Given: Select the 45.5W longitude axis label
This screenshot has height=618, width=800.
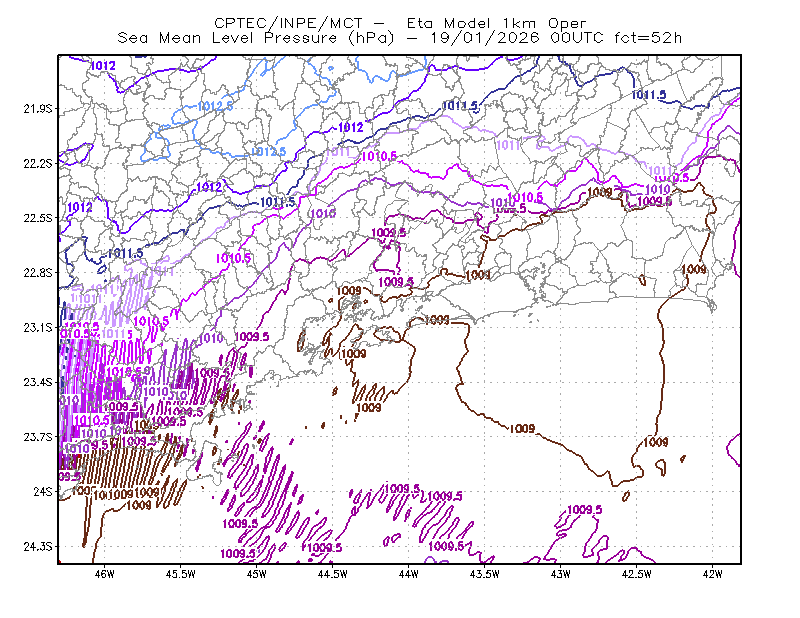Looking at the screenshot, I should coord(181,574).
